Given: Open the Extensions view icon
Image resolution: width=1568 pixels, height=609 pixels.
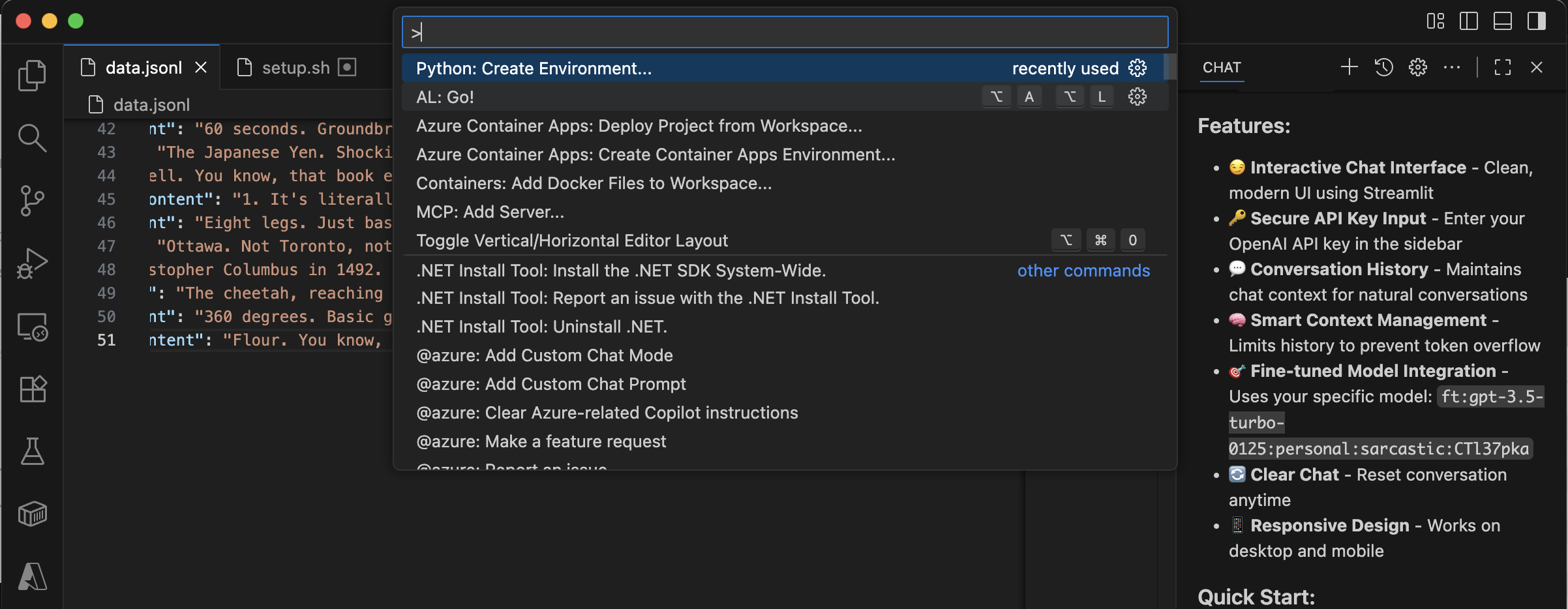Looking at the screenshot, I should pyautogui.click(x=32, y=389).
